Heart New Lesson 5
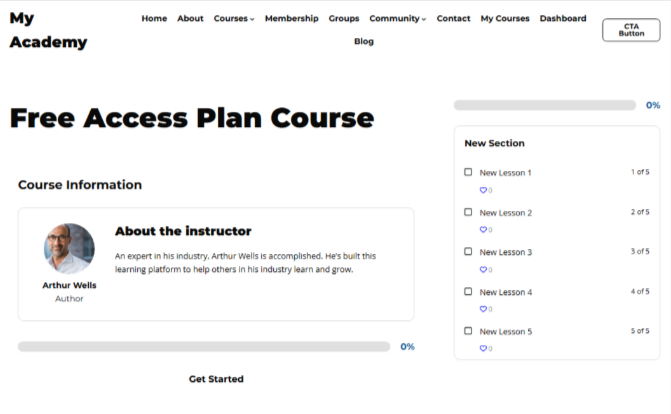The image size is (671, 414). tap(483, 349)
